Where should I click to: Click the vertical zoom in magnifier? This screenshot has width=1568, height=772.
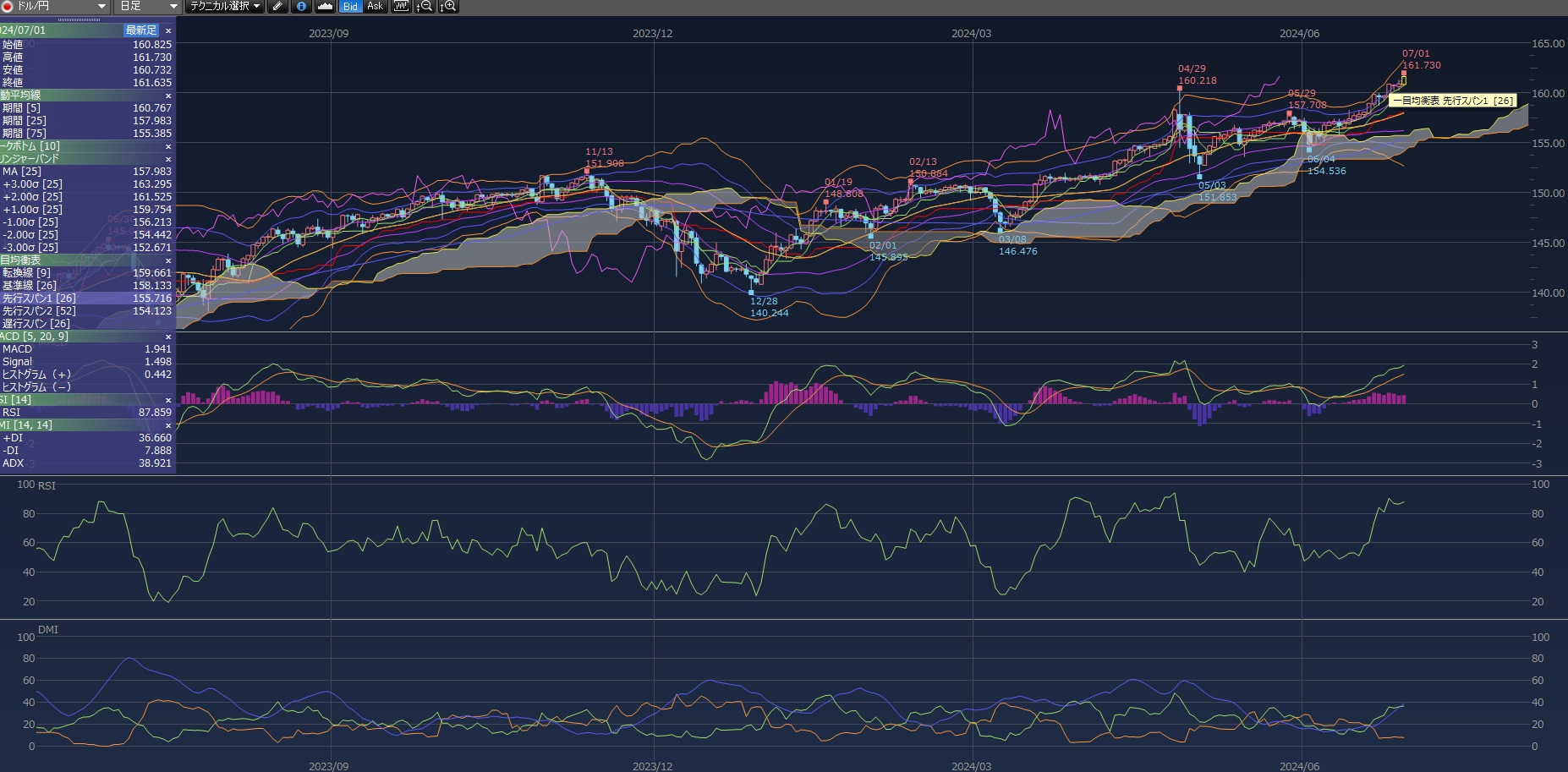pyautogui.click(x=448, y=6)
